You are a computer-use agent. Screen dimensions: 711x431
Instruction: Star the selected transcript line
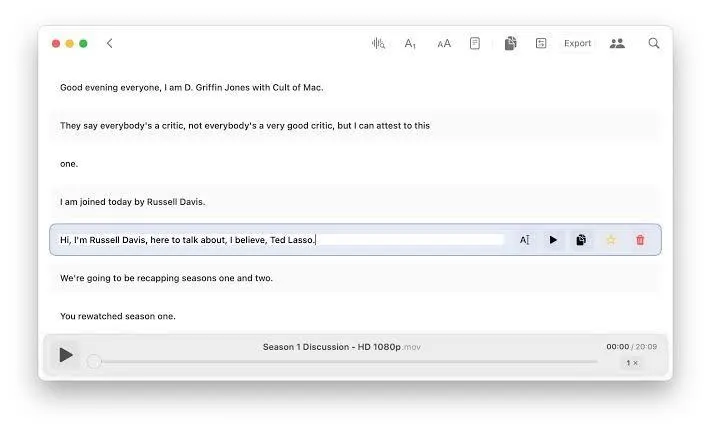click(x=611, y=240)
